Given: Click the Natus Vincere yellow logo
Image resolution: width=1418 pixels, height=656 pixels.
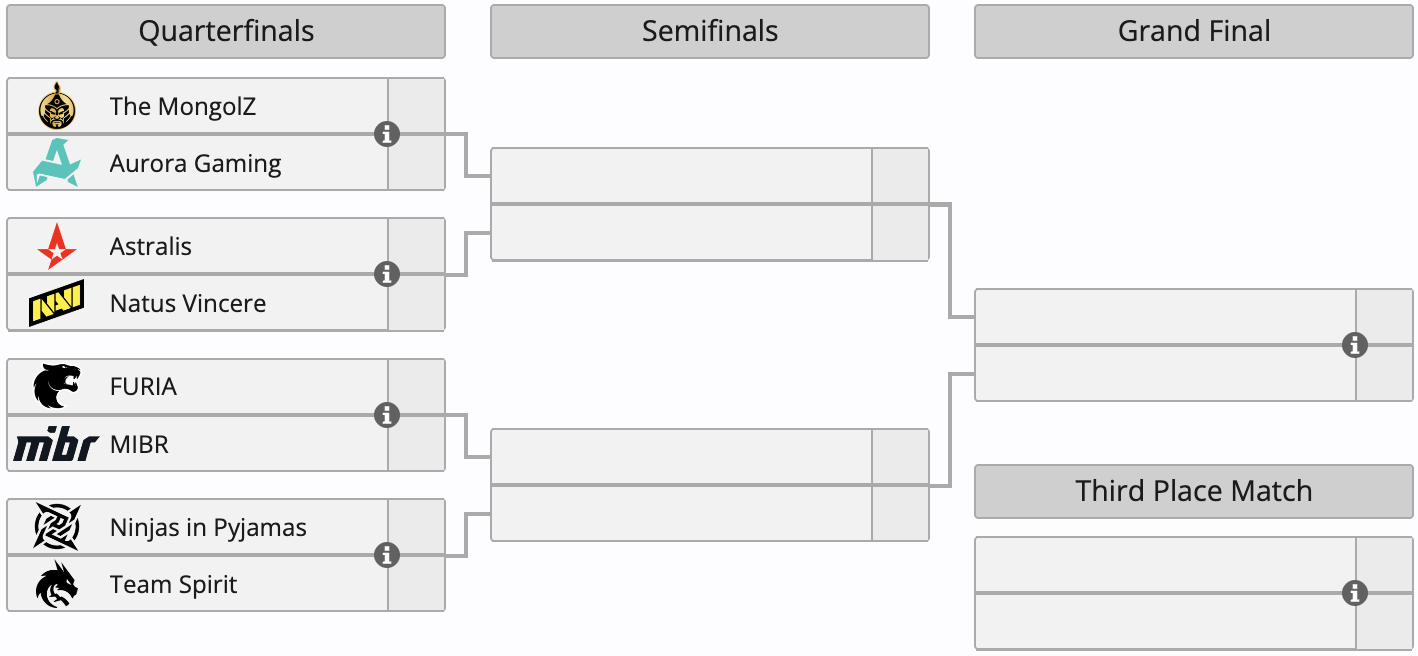Looking at the screenshot, I should click(x=57, y=303).
